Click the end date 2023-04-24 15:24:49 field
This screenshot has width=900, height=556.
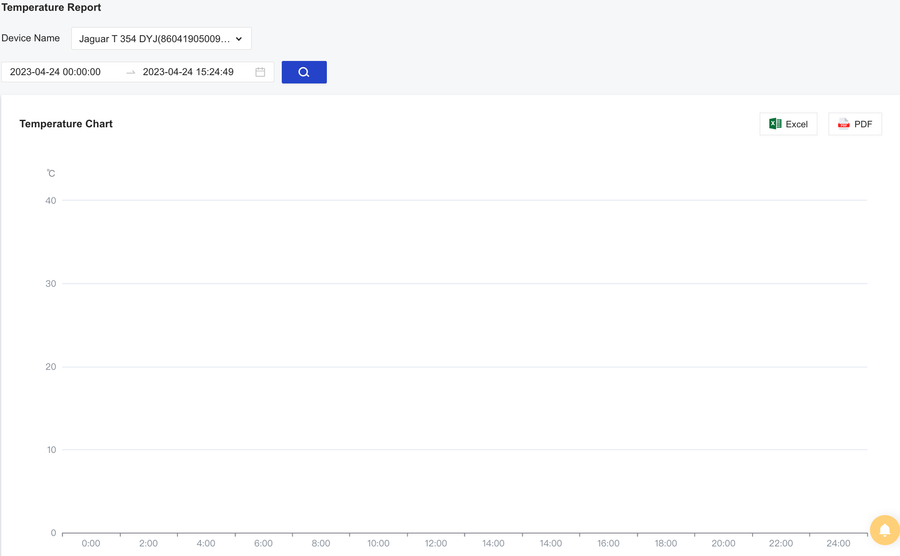188,72
